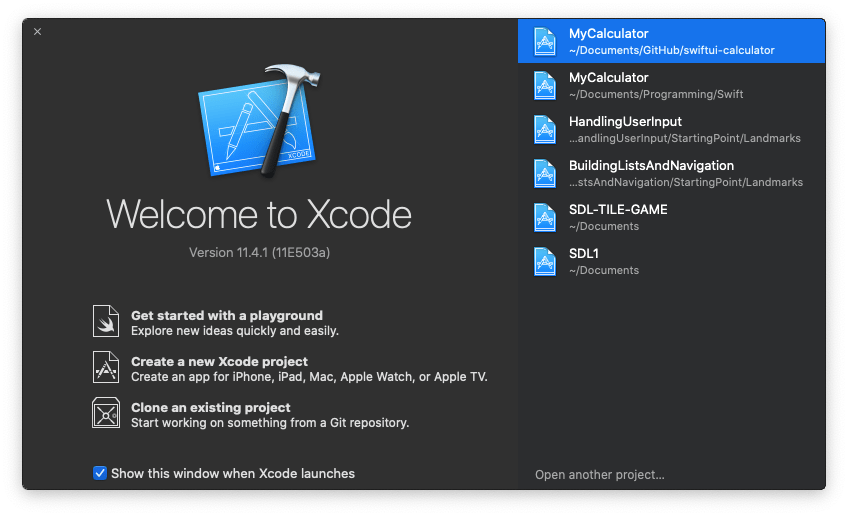Click path ...andlingUserInput/StartingPoint/Landmarks
Screen dimensions: 848x516
pos(685,138)
